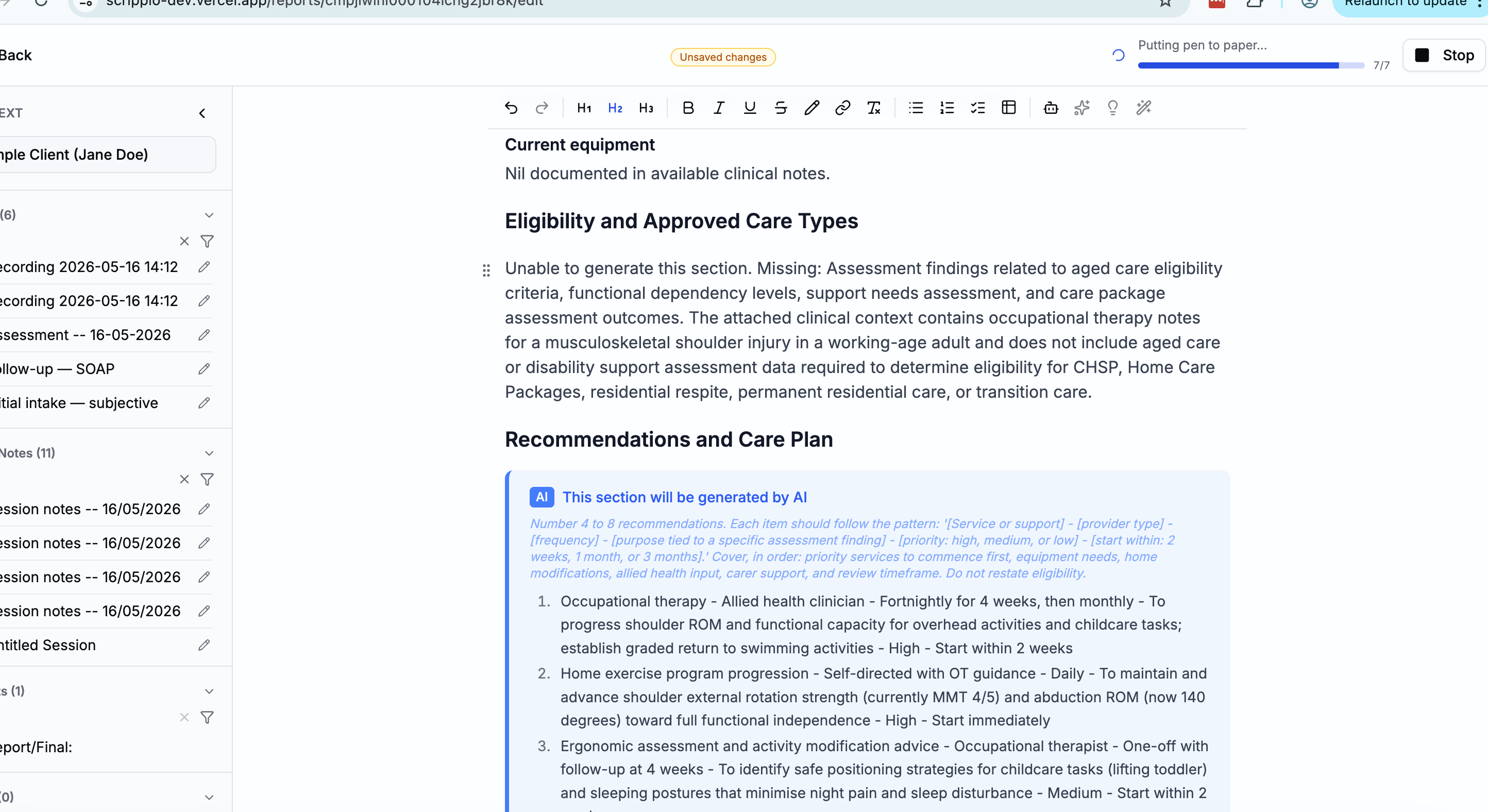This screenshot has height=812, width=1488.
Task: Insert a numbered list
Action: pyautogui.click(x=947, y=108)
